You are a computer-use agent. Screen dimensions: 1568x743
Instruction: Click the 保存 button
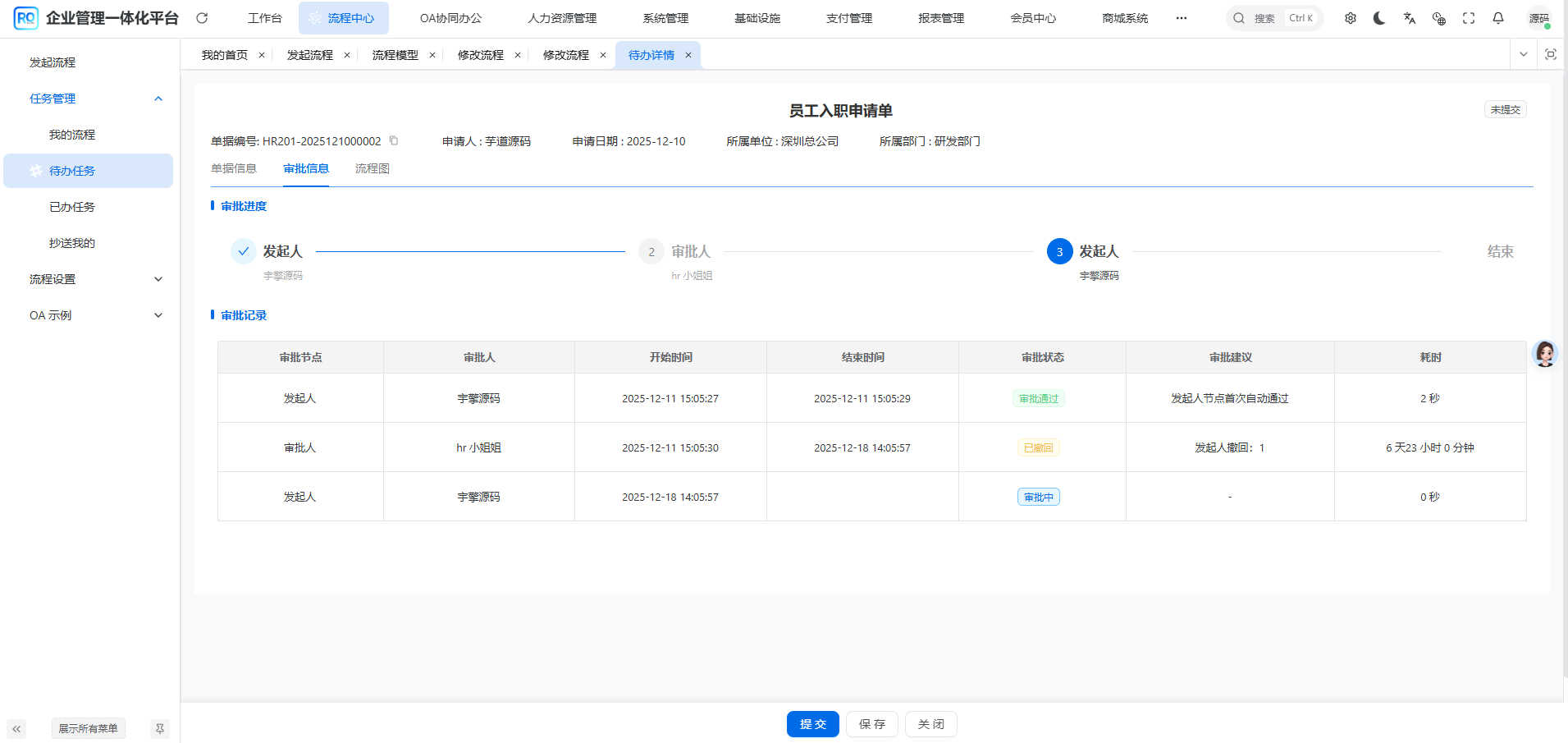871,724
